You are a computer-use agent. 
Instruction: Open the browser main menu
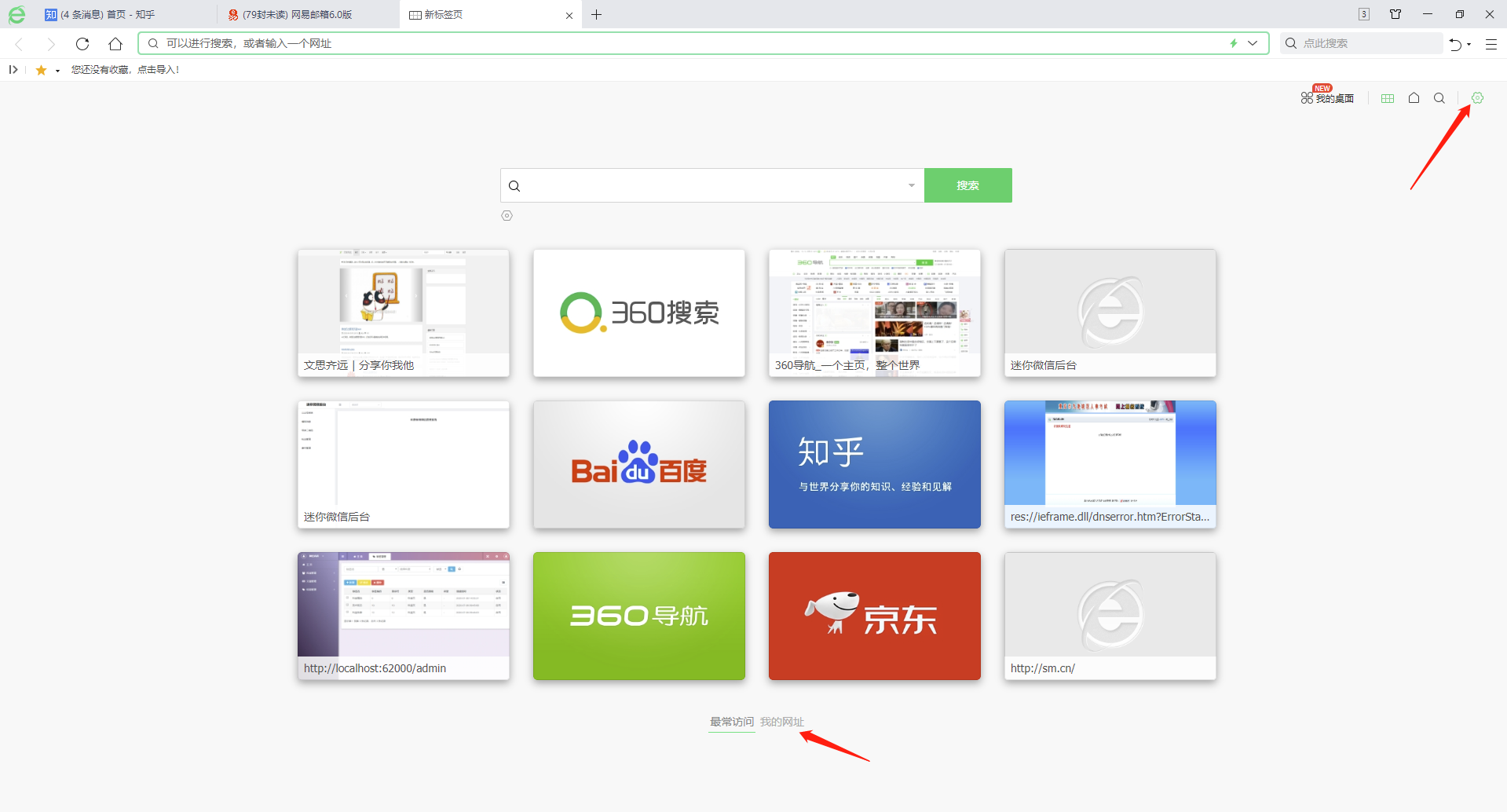pos(1491,44)
